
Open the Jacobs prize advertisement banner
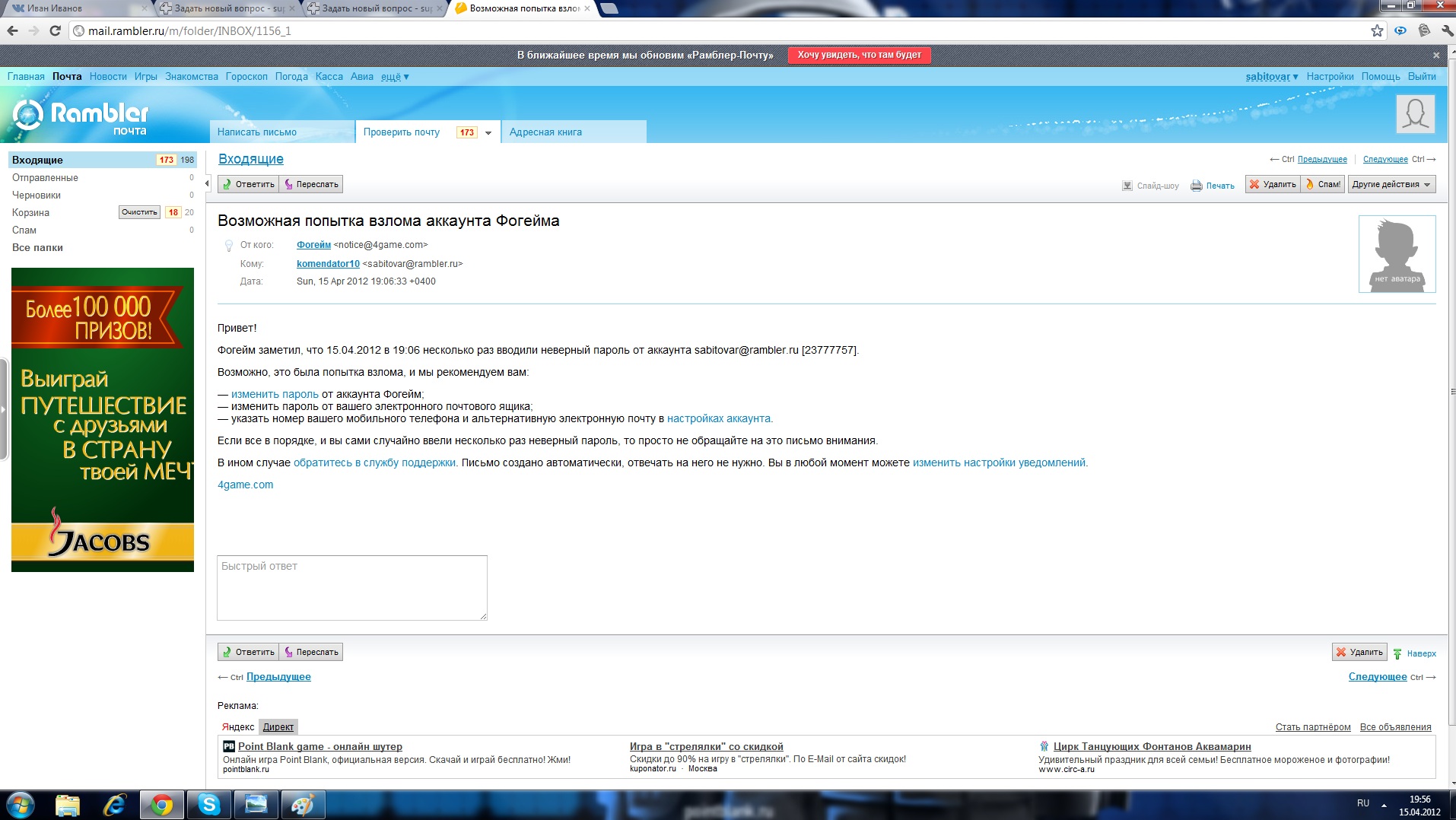[x=103, y=420]
